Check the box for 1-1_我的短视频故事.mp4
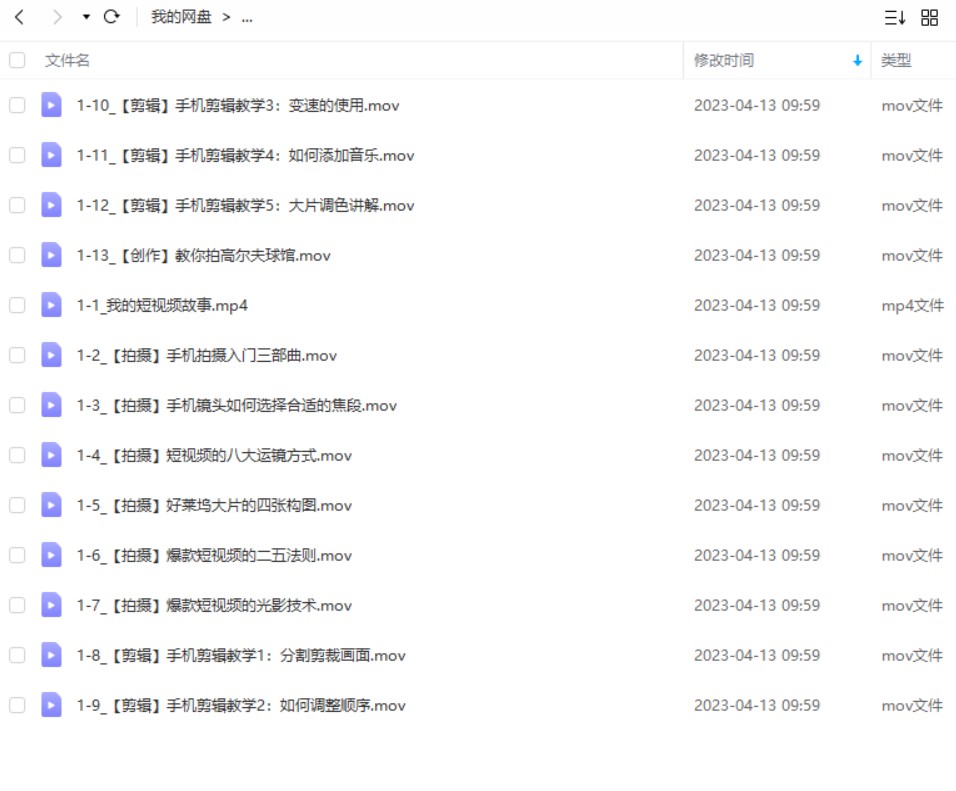The height and width of the screenshot is (791, 956). click(x=17, y=306)
